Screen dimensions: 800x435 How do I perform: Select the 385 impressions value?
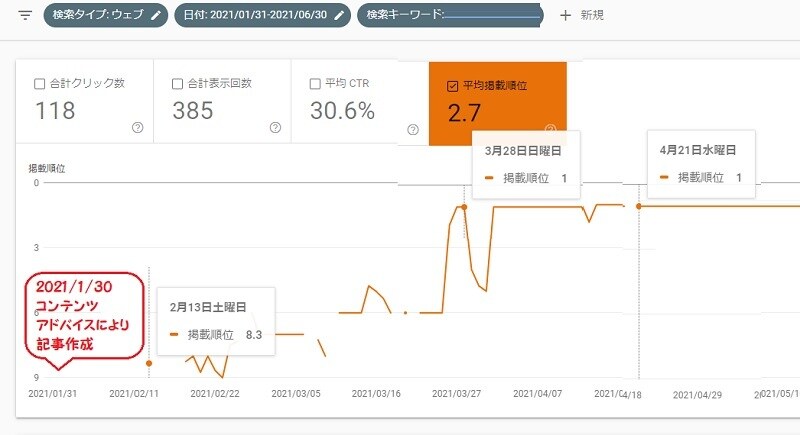click(x=193, y=111)
